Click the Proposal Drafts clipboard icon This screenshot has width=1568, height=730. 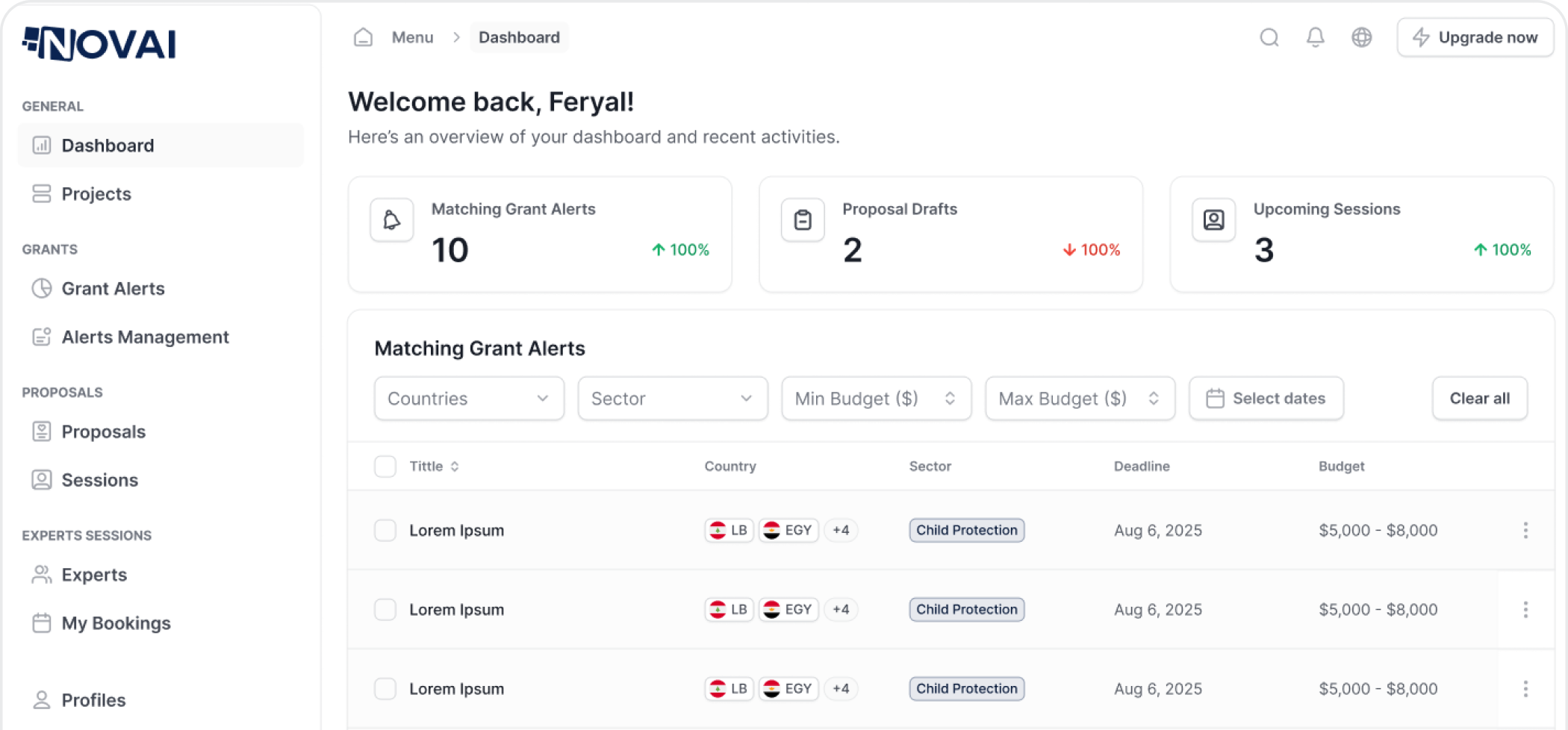[803, 220]
